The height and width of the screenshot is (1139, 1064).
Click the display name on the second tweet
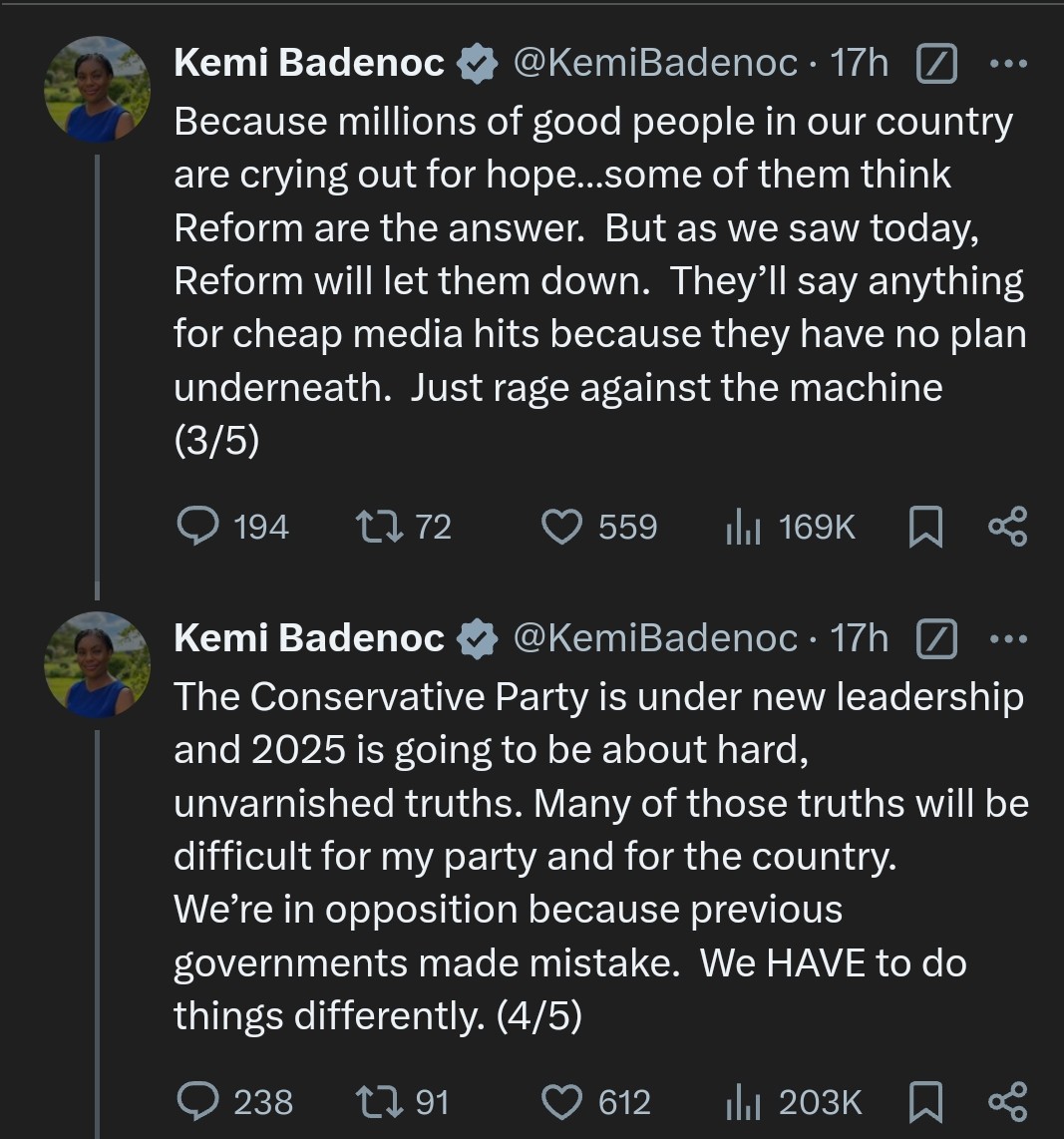pos(308,638)
